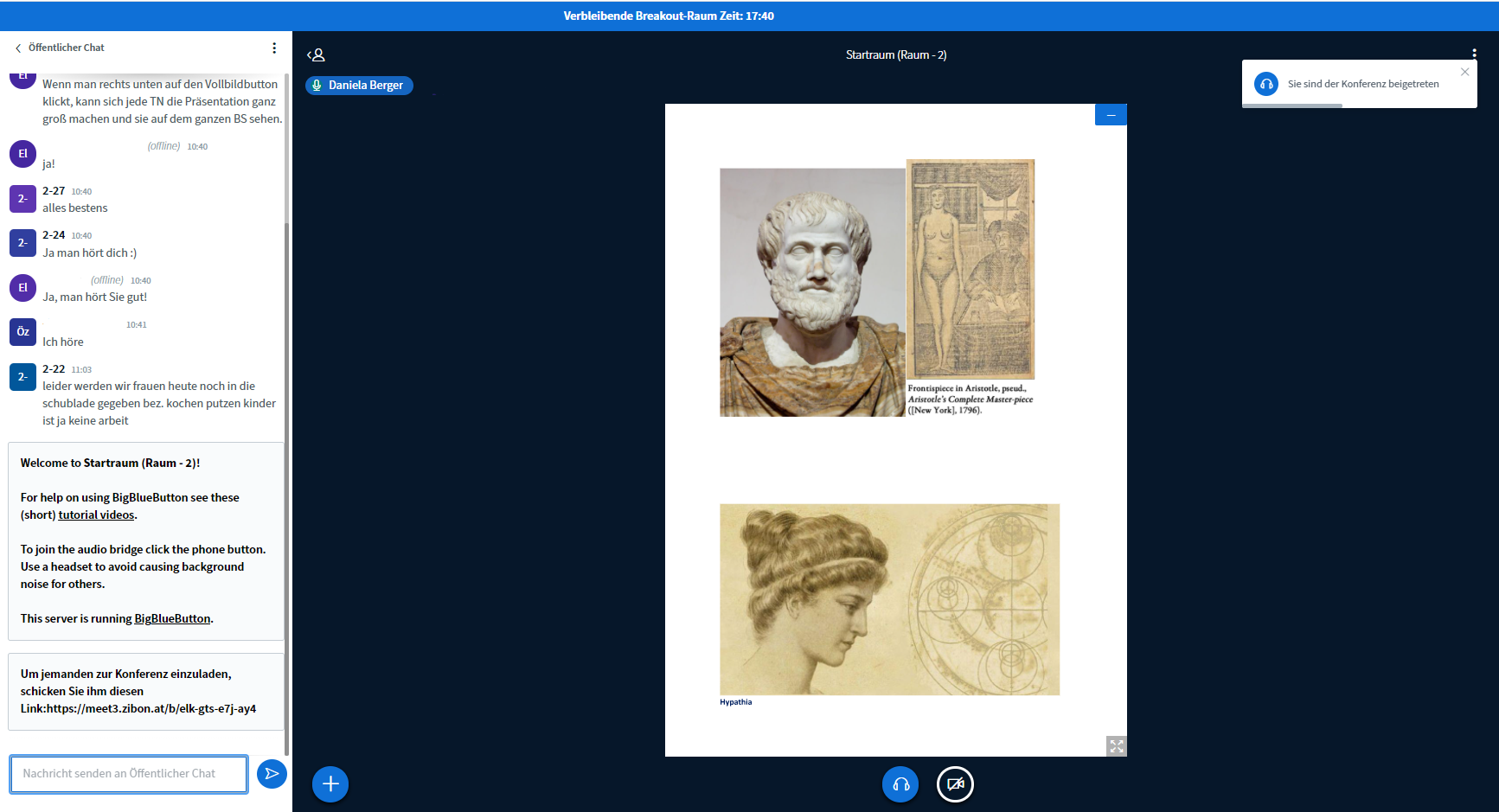Click the notification progress bar

tap(1292, 105)
